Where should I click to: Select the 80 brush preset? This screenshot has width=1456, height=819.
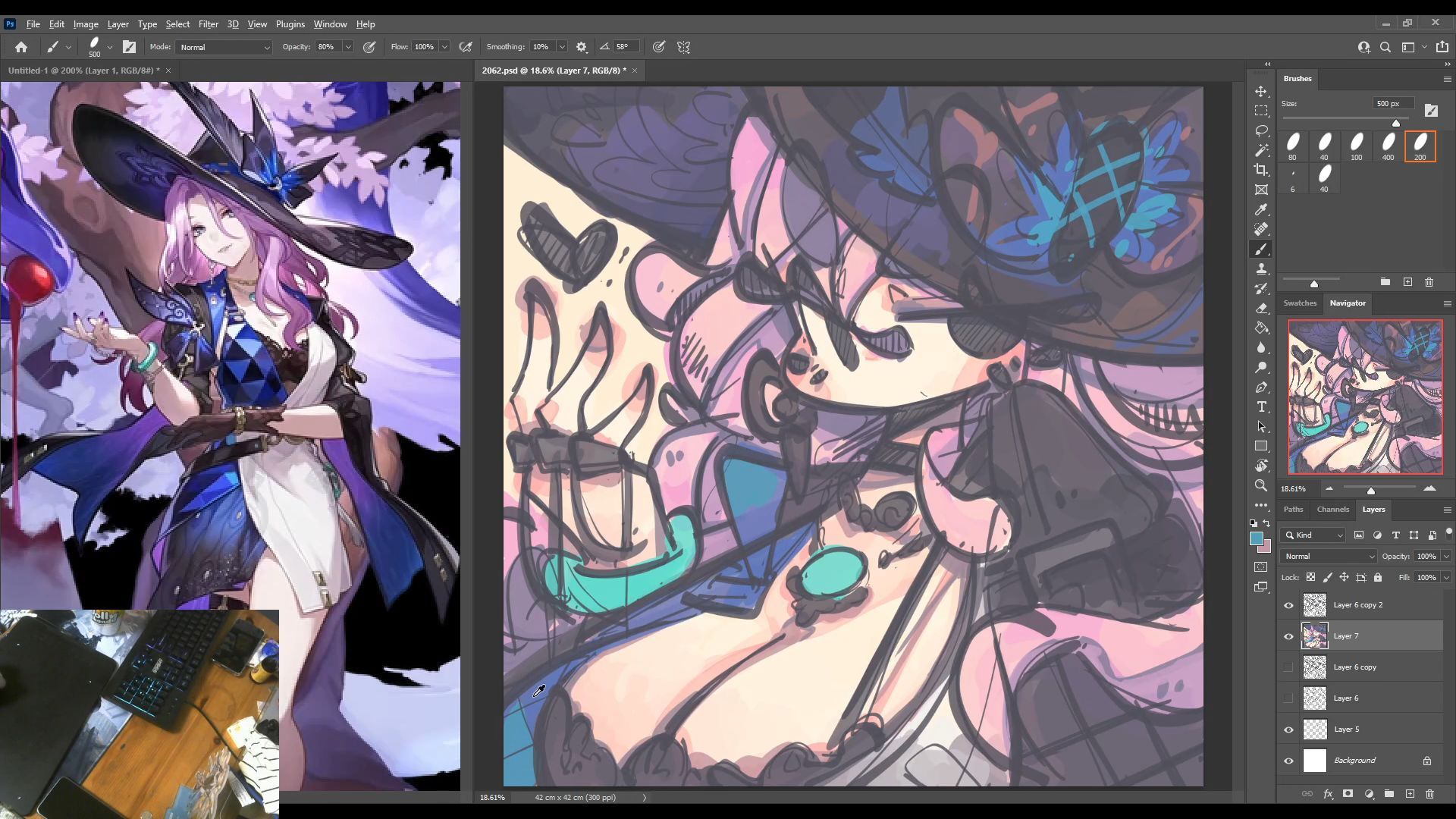tap(1292, 146)
